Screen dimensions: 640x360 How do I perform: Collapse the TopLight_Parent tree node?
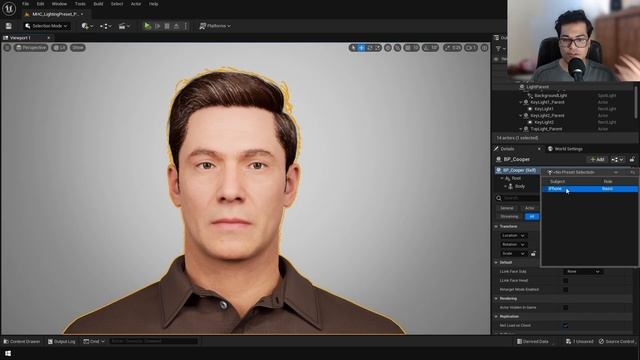521,129
